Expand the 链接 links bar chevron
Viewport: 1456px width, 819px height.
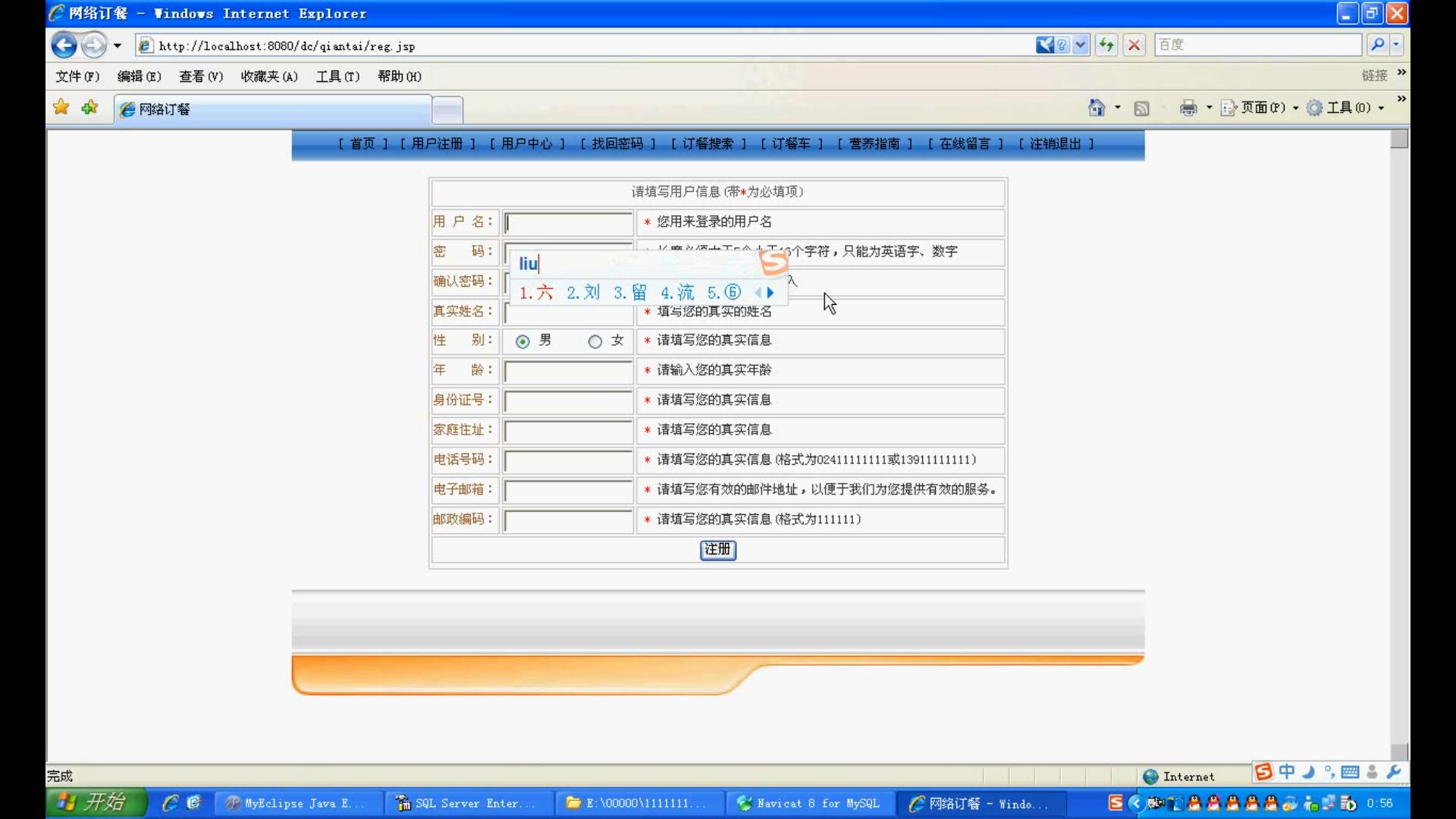[x=1401, y=73]
